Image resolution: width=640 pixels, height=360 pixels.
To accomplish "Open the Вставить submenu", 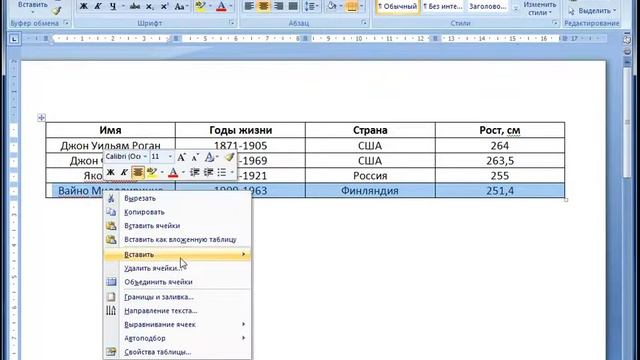I will point(178,255).
